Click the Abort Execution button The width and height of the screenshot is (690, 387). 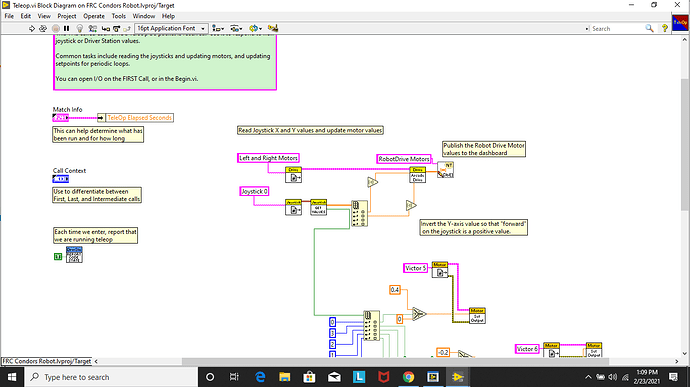(55, 28)
